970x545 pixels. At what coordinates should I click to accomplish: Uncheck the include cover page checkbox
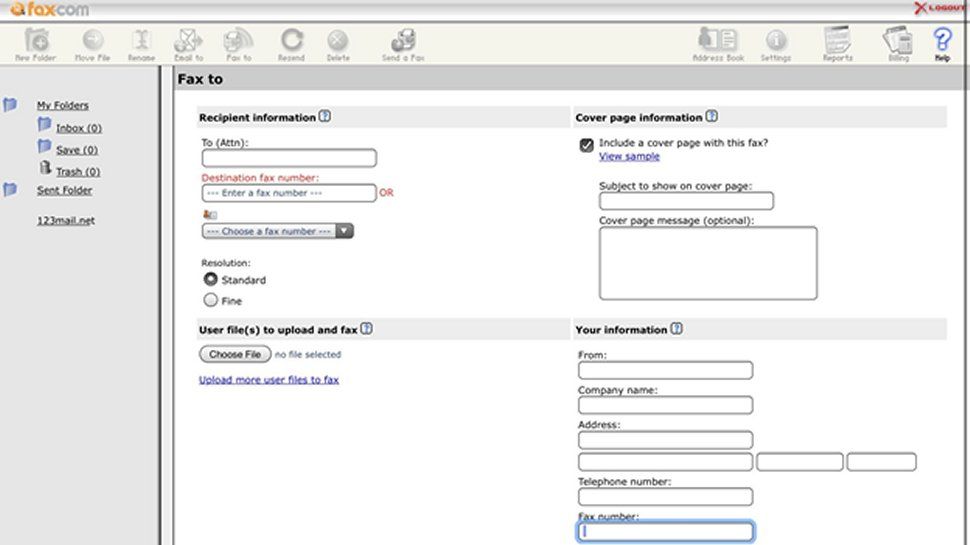point(587,145)
